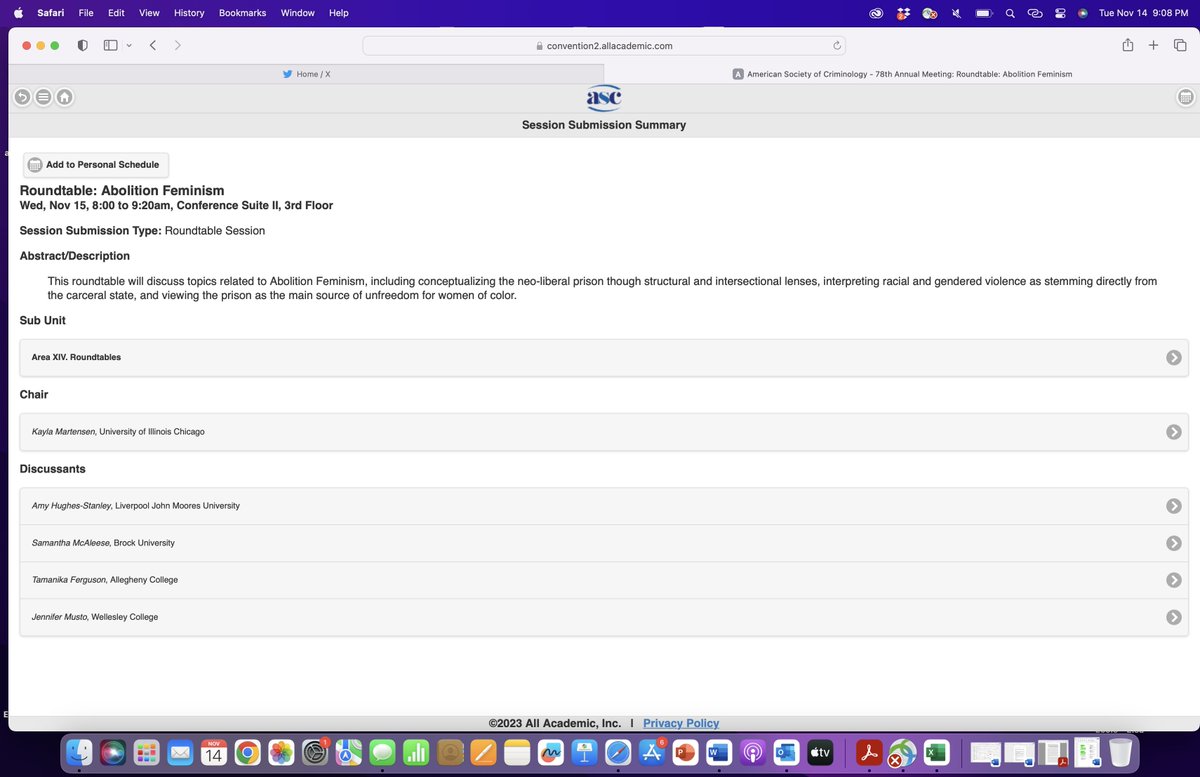Switch to the Home / X tab
This screenshot has height=777, width=1200.
point(306,73)
